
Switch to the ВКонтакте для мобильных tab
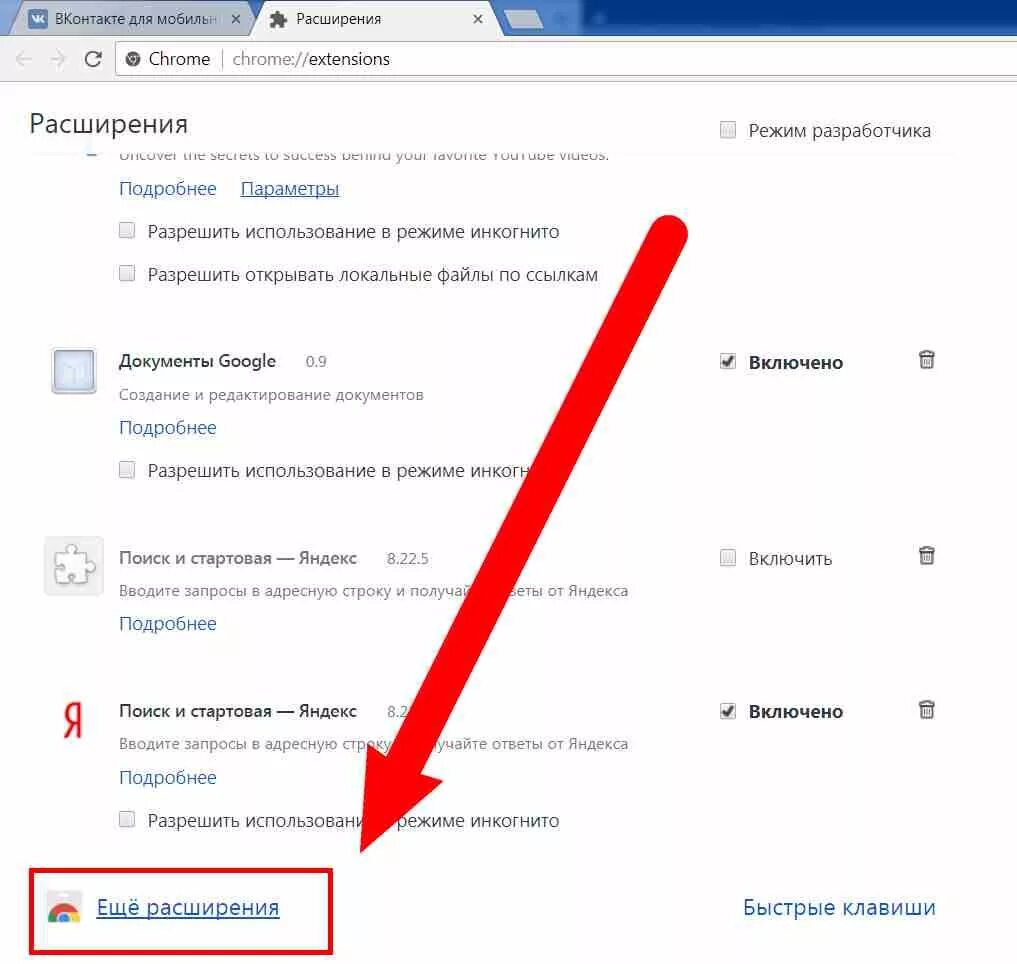pos(133,19)
